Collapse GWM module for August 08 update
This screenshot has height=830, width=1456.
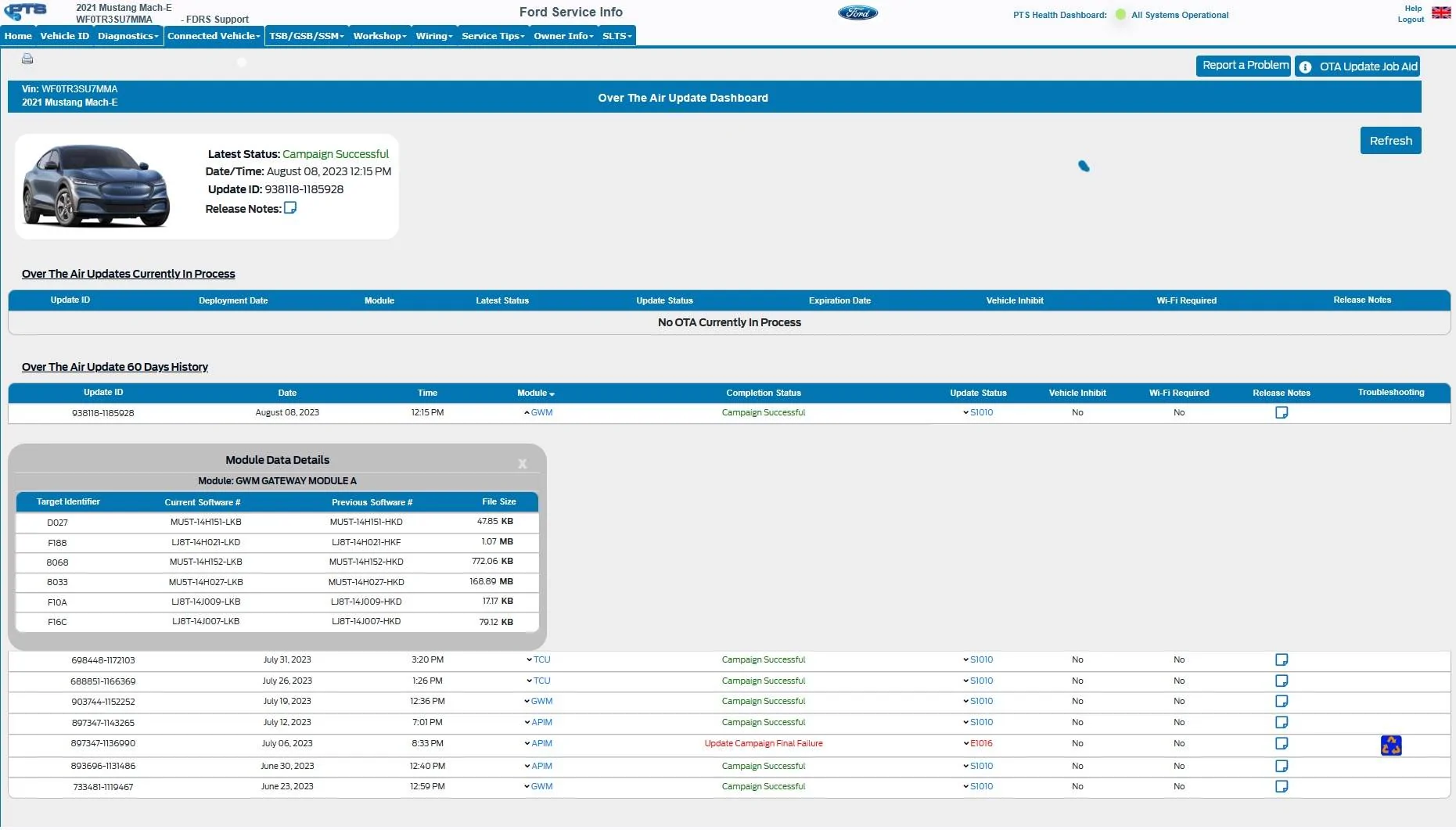pyautogui.click(x=538, y=413)
